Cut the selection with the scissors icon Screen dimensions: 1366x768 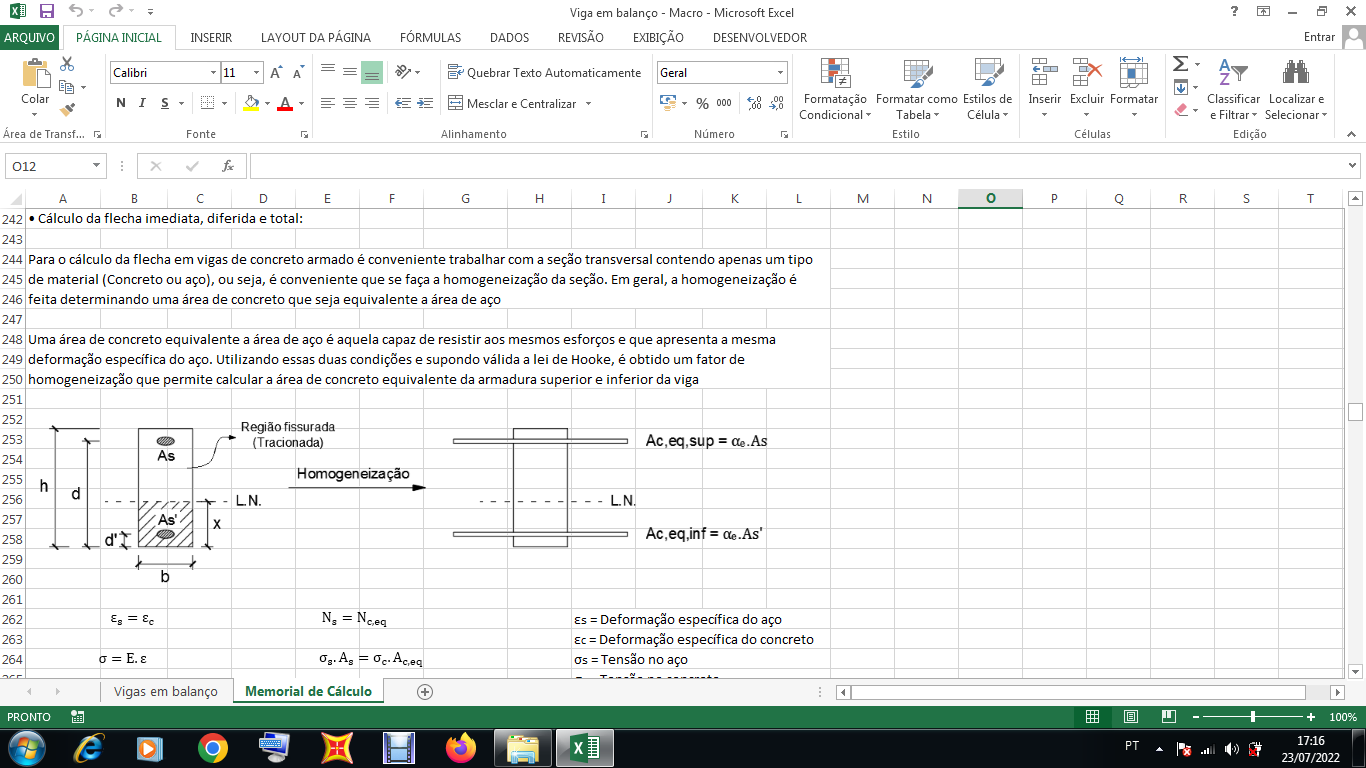pyautogui.click(x=67, y=64)
